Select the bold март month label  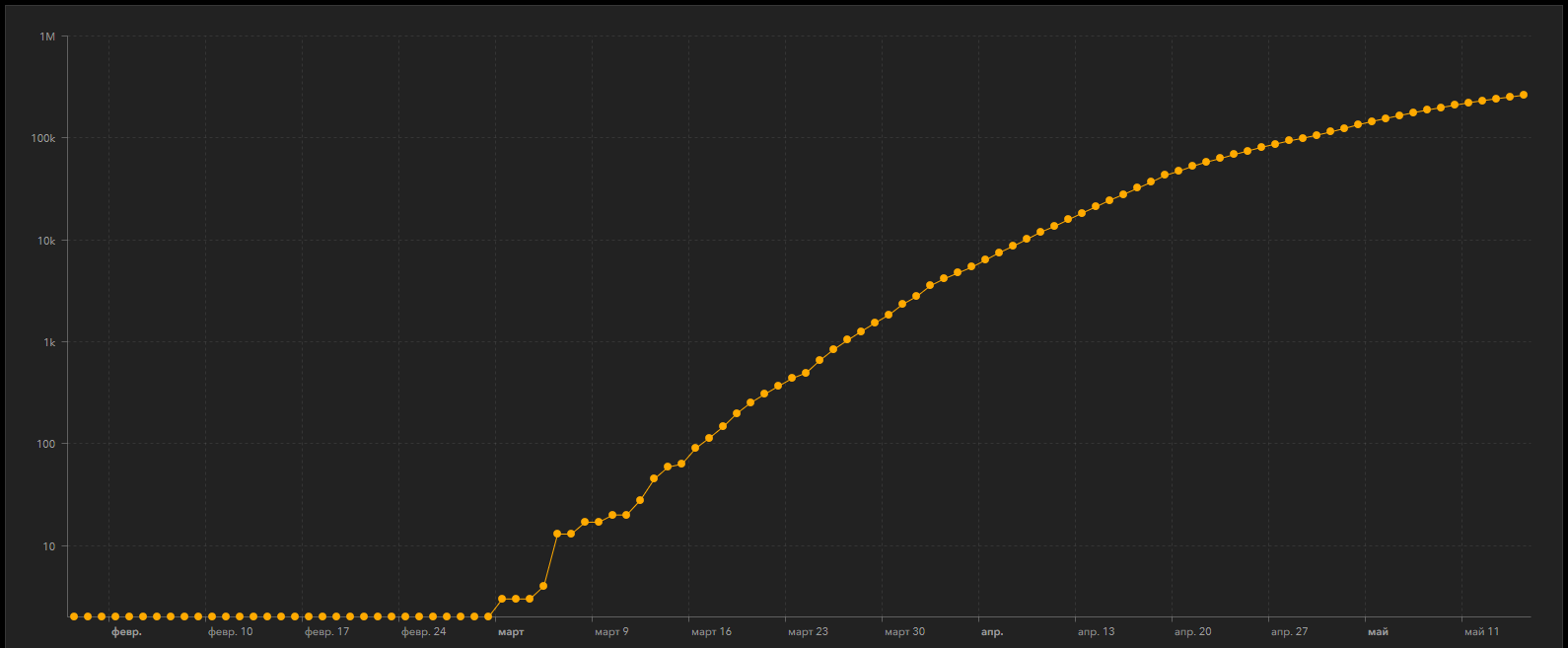click(511, 631)
